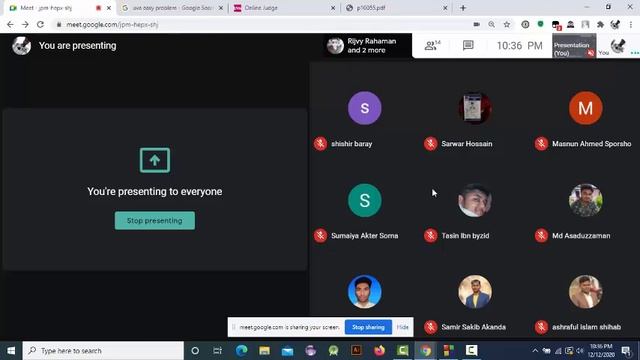Switch to the Google Search tab
The image size is (640, 360).
click(171, 8)
